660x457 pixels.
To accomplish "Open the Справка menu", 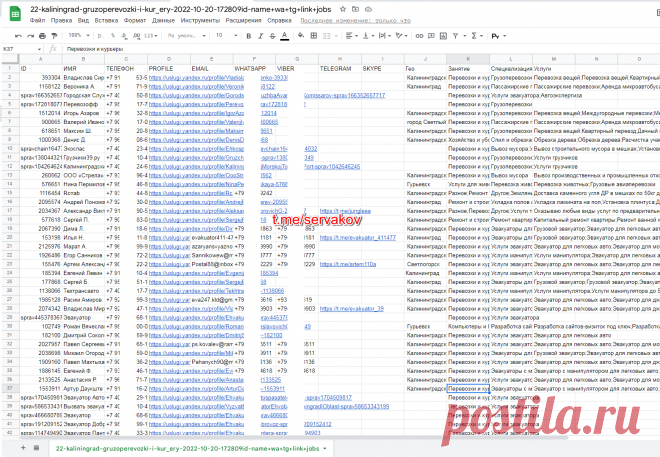I will click(x=279, y=20).
